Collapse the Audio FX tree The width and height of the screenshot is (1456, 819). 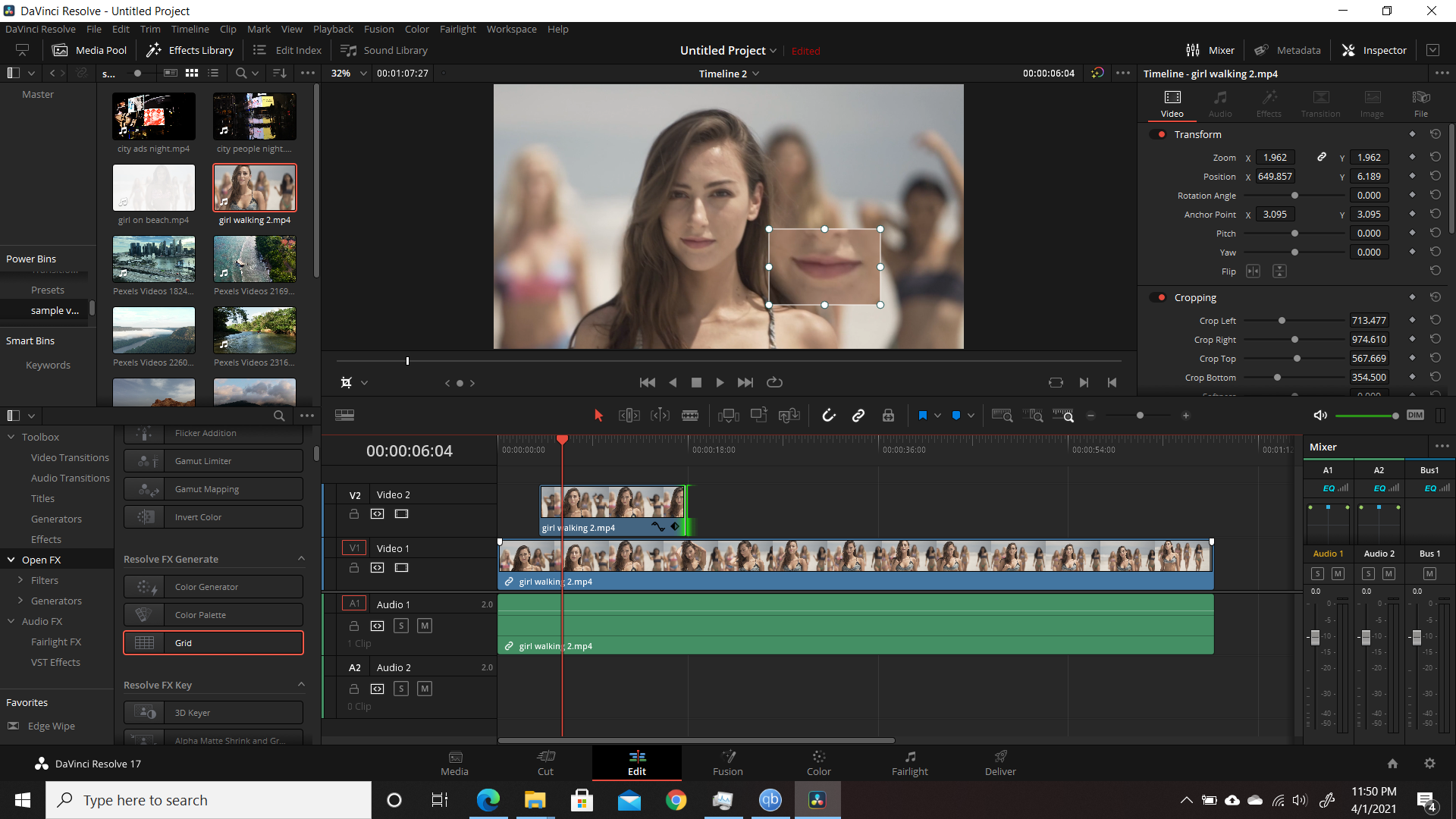[11, 621]
